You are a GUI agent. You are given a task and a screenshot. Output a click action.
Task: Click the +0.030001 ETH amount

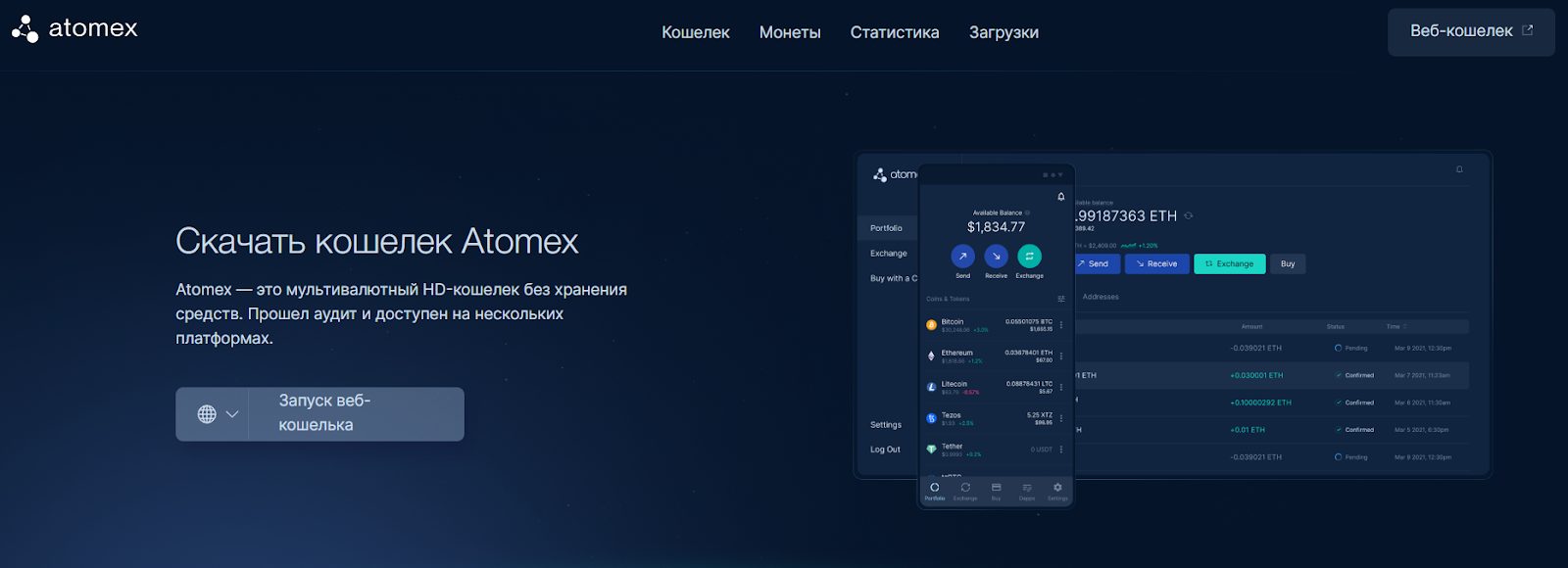1256,375
